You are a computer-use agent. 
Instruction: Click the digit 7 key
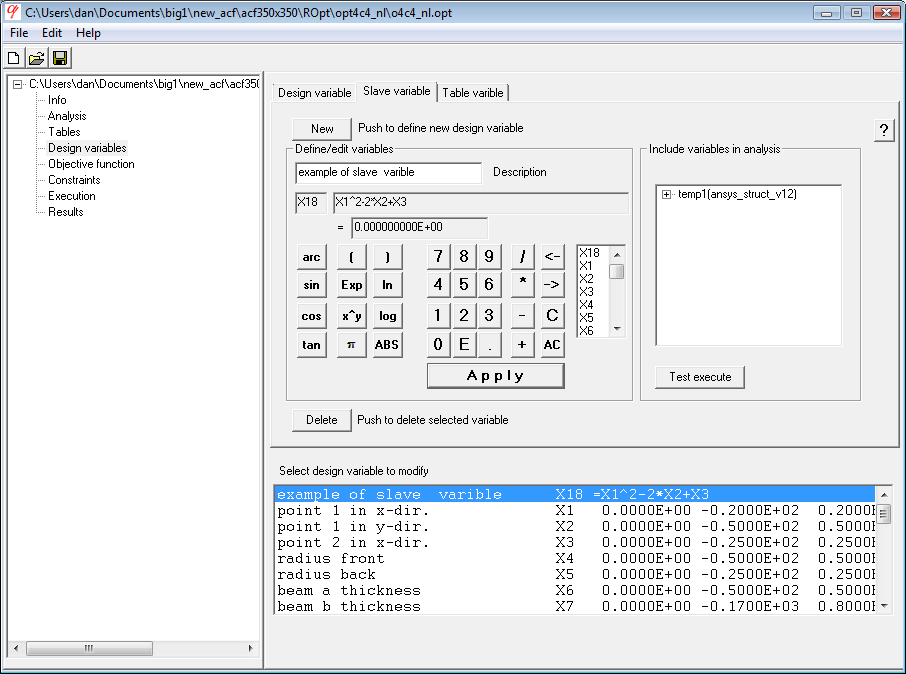438,257
